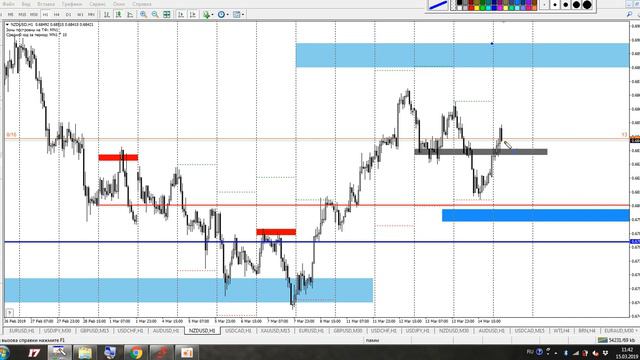The width and height of the screenshot is (640, 360).
Task: Click the RU language indicator in tray
Action: 530,351
